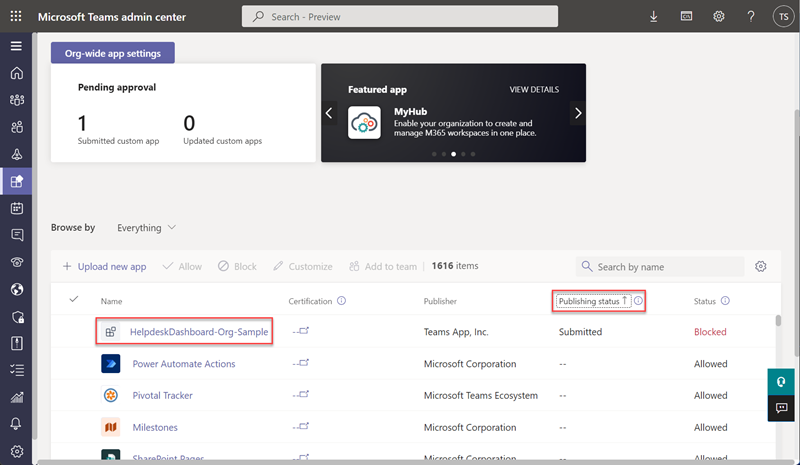Sort by the Certification column header
The image size is (800, 465).
[310, 301]
